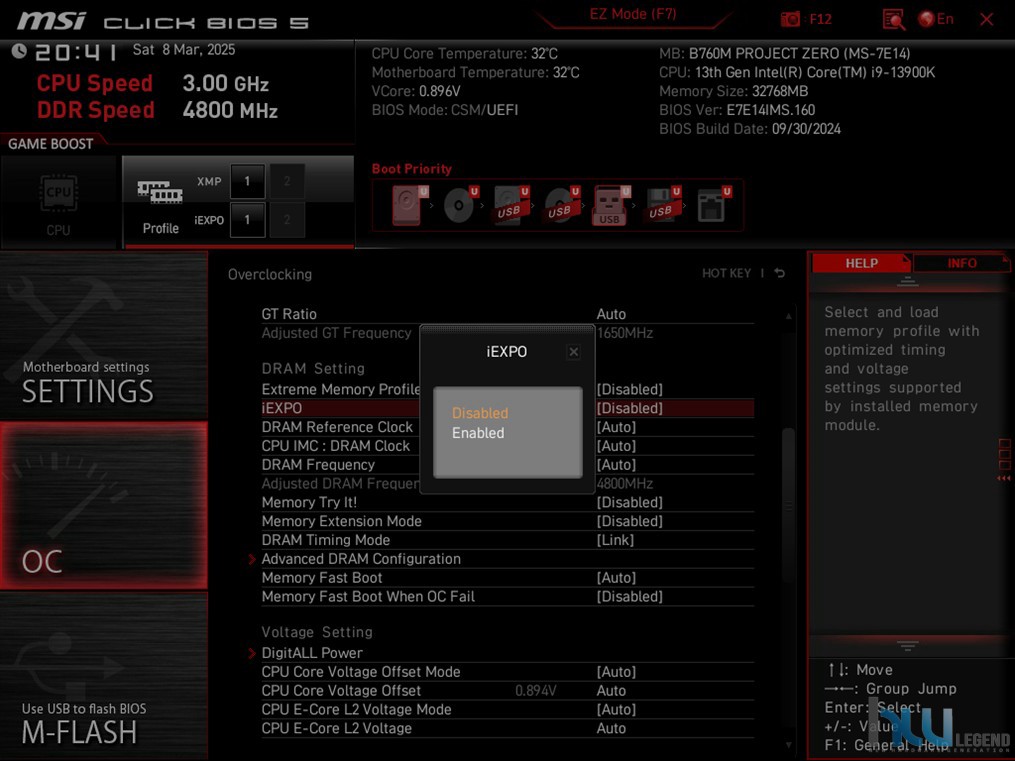1015x761 pixels.
Task: Switch to the INFO tab
Action: point(961,263)
